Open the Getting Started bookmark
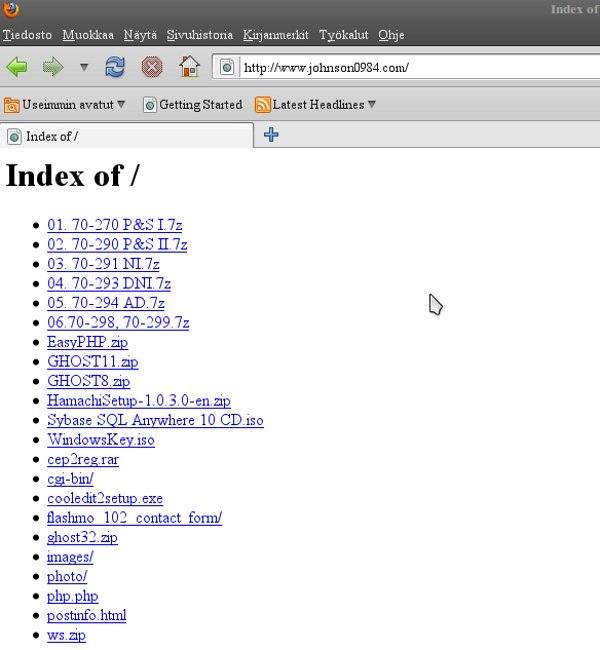The width and height of the screenshot is (600, 650). point(192,104)
